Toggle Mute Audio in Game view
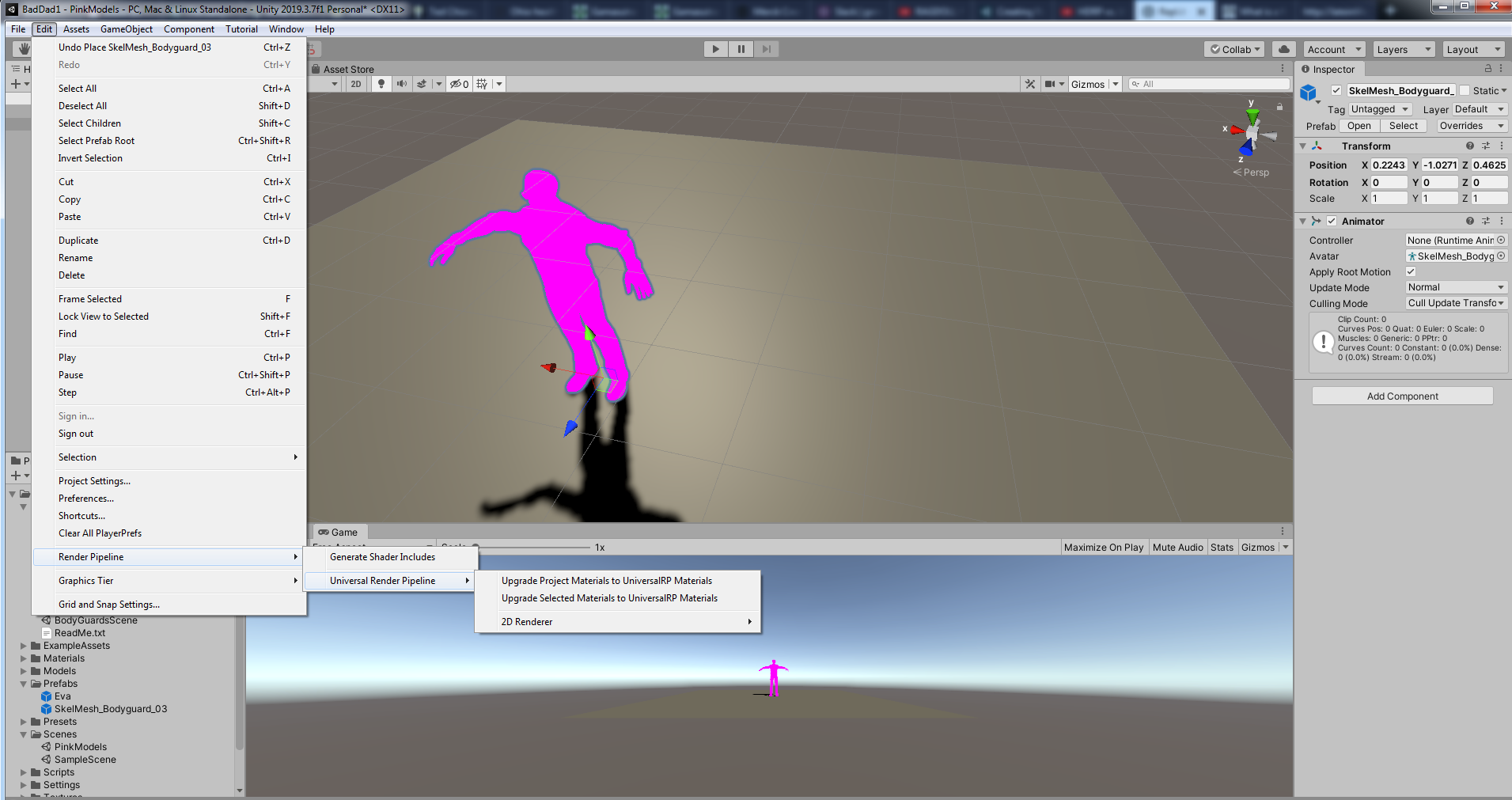The height and width of the screenshot is (800, 1512). [x=1177, y=547]
